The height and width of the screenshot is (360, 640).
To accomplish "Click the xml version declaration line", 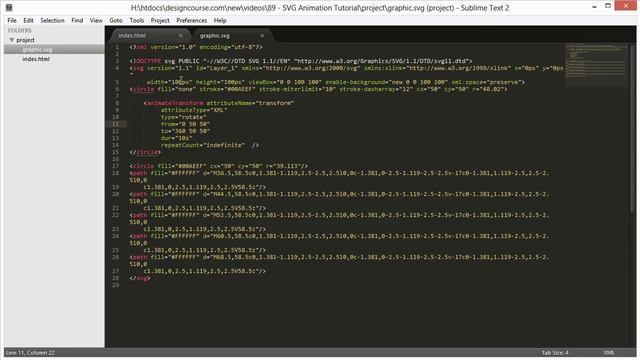I will coord(196,47).
